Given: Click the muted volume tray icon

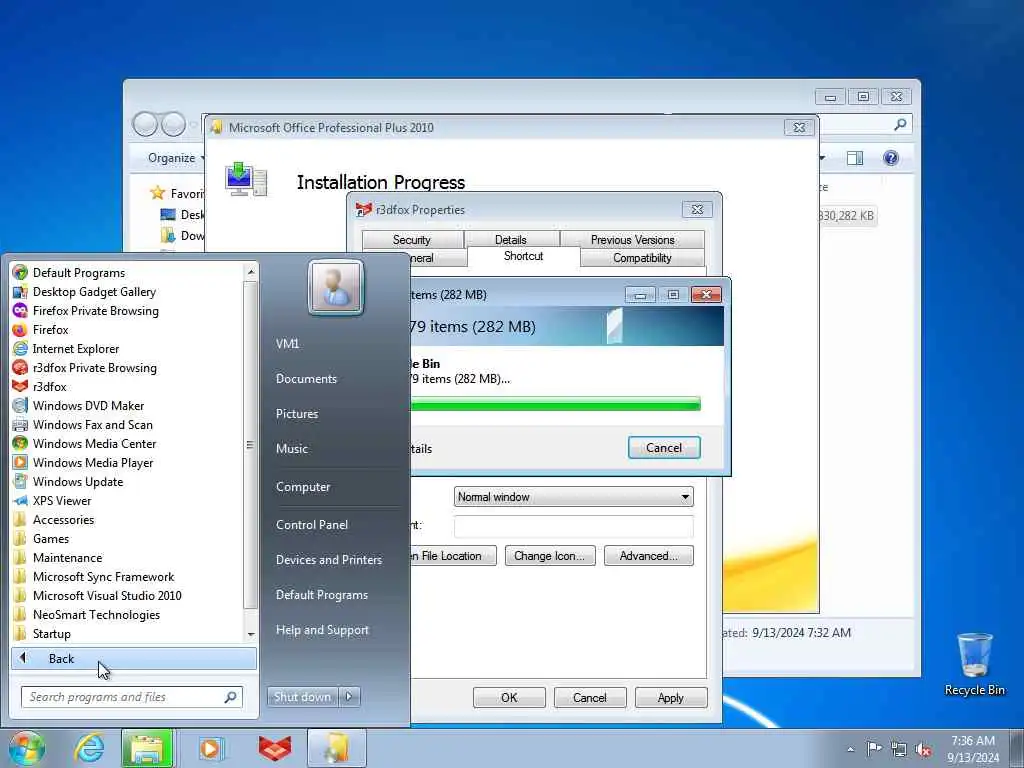Looking at the screenshot, I should pyautogui.click(x=923, y=749).
